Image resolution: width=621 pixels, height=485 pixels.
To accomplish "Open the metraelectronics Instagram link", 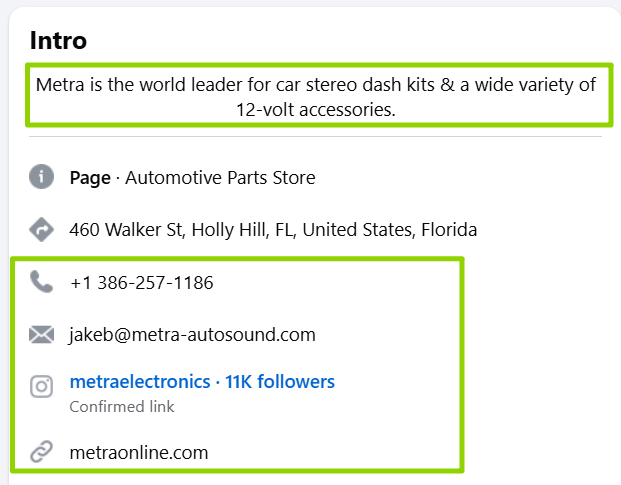I will point(139,382).
